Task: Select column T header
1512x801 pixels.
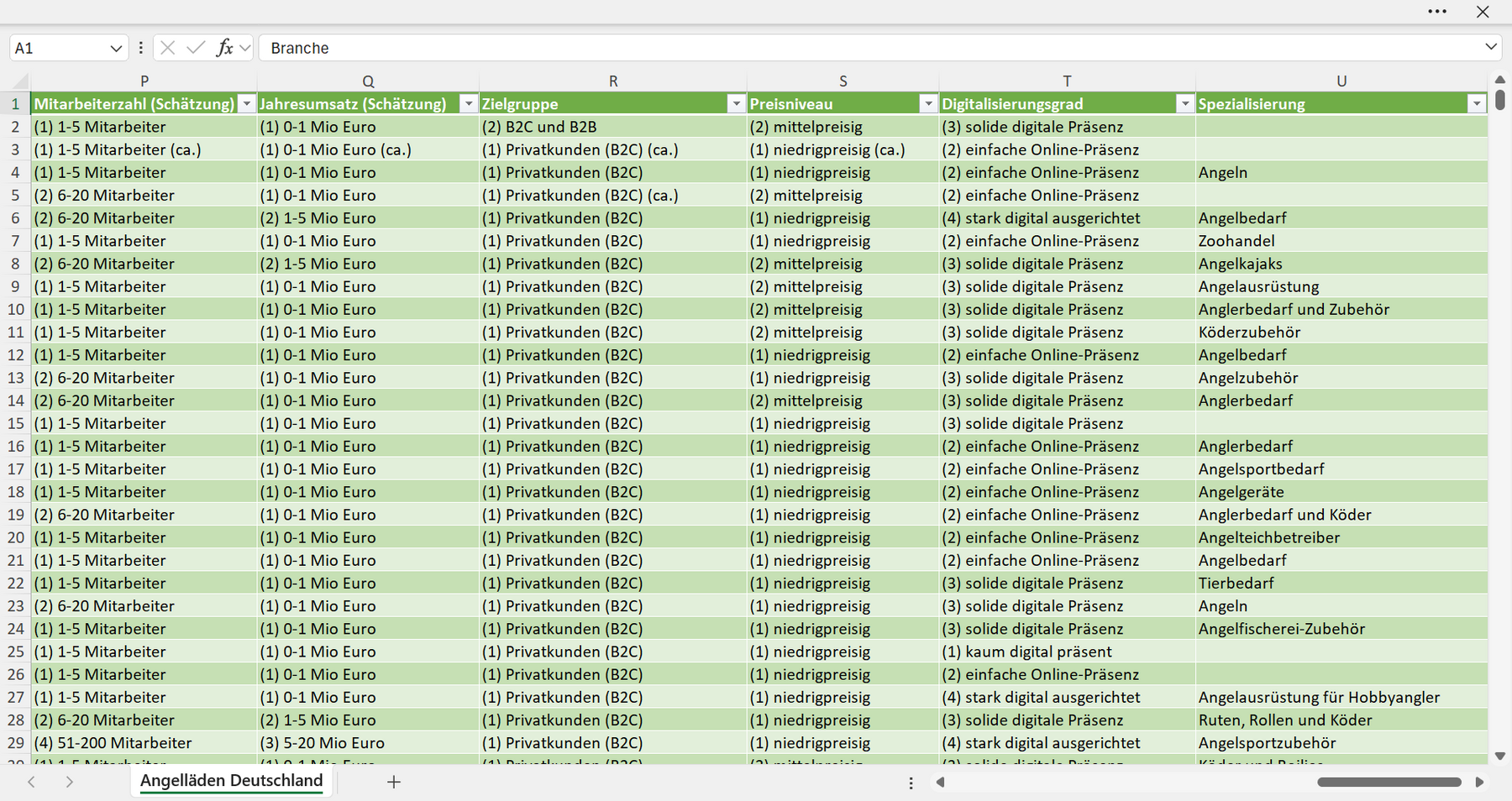Action: pyautogui.click(x=1067, y=81)
